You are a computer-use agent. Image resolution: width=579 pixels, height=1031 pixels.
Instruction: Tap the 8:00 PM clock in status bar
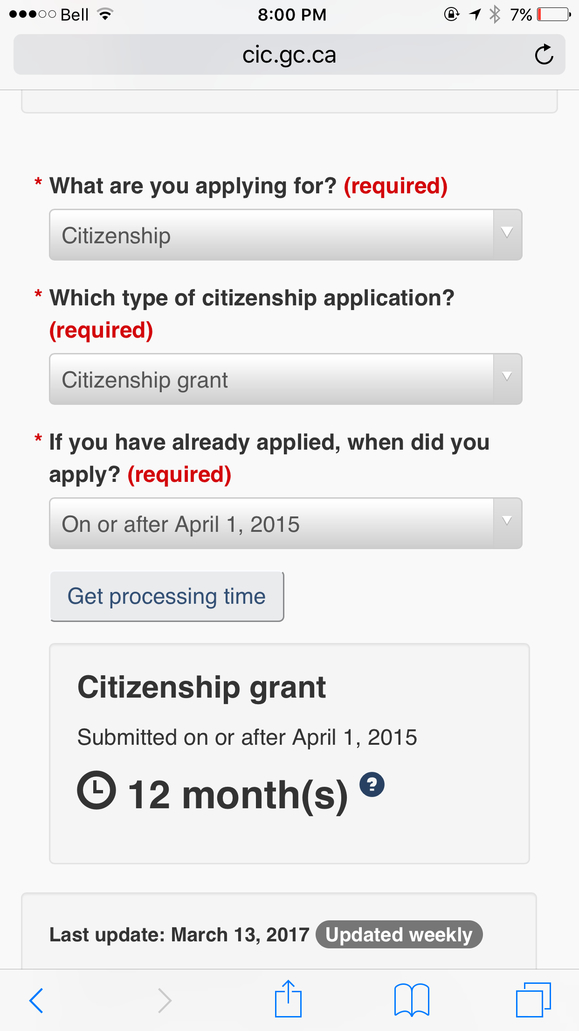292,14
